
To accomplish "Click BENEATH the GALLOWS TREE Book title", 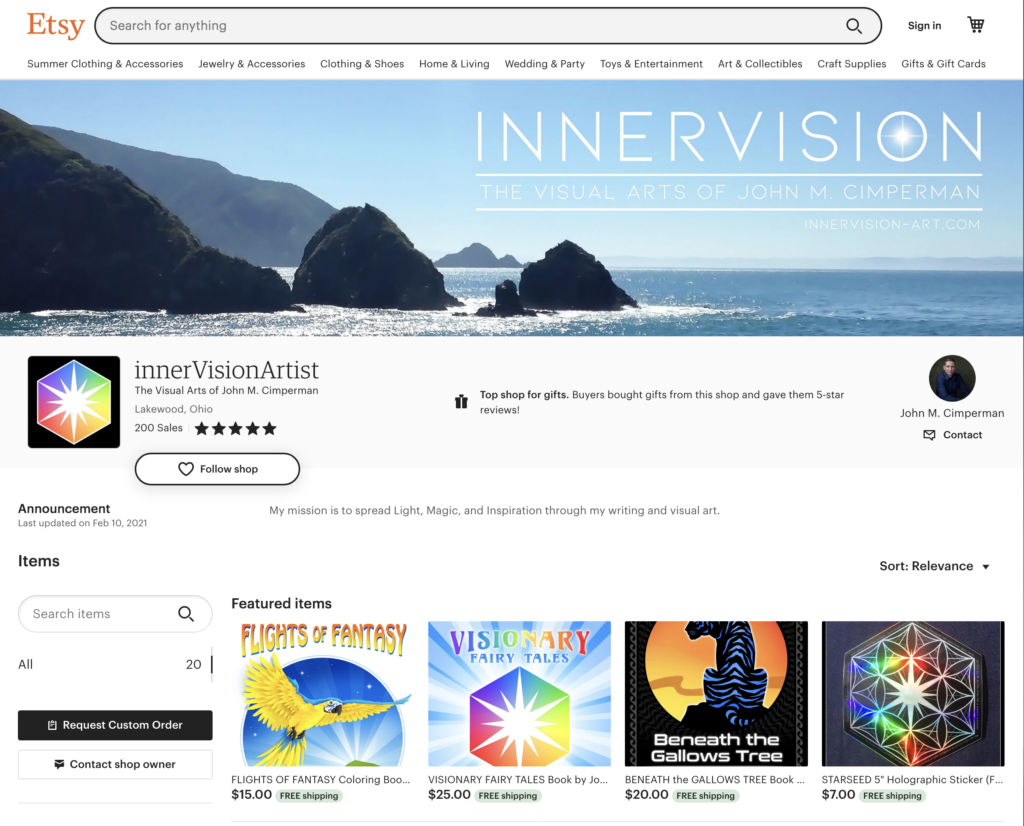I will (714, 780).
